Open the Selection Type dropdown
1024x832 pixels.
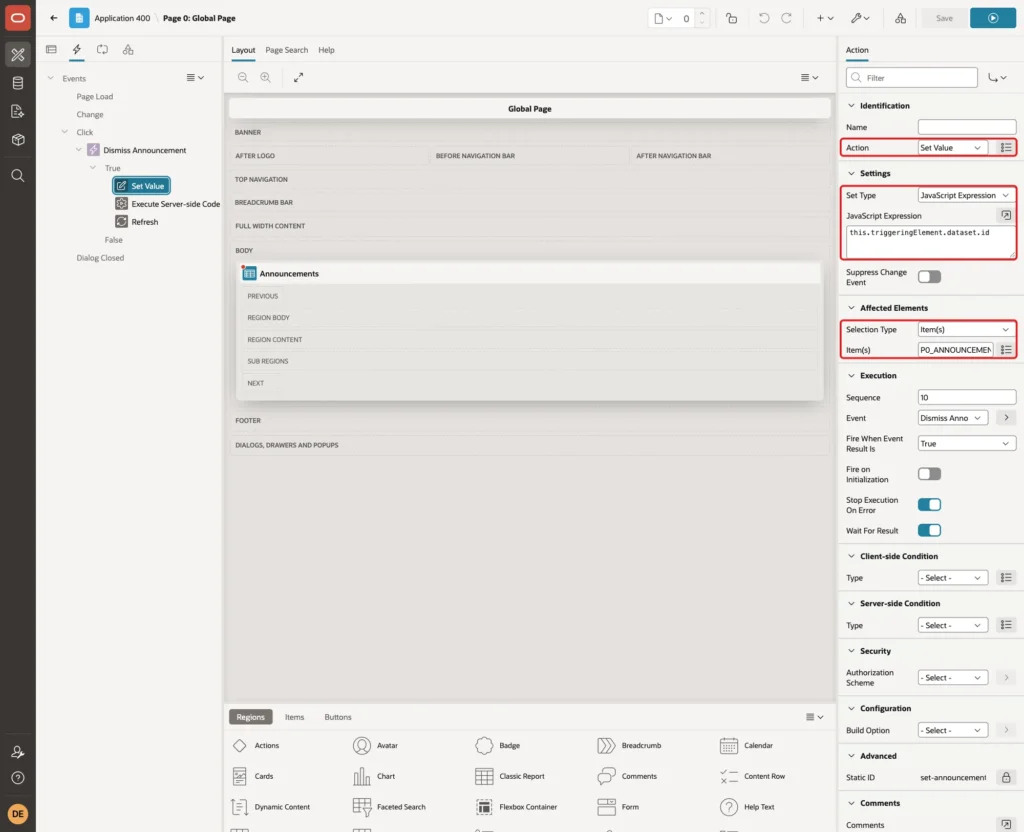coord(967,330)
